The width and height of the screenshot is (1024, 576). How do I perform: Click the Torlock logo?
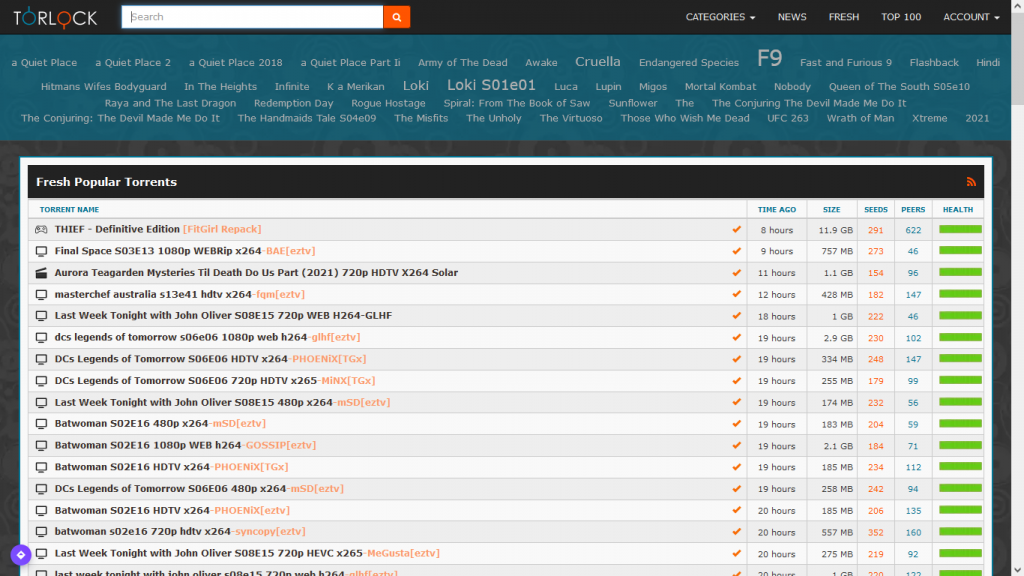55,18
